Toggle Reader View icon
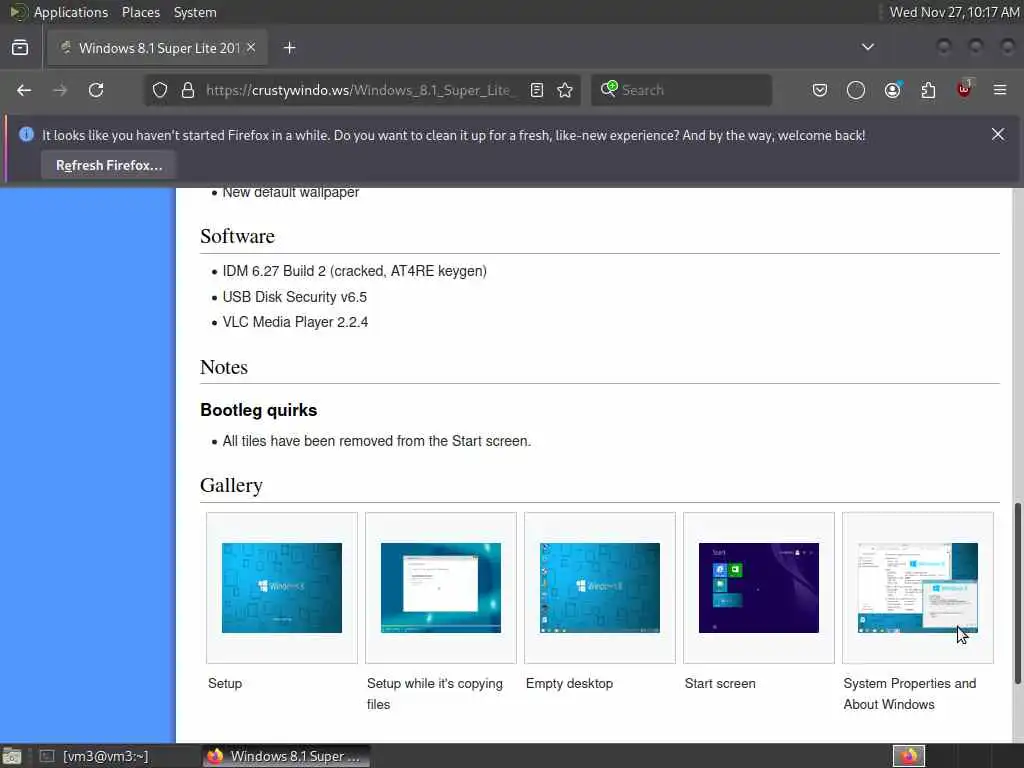 [537, 90]
